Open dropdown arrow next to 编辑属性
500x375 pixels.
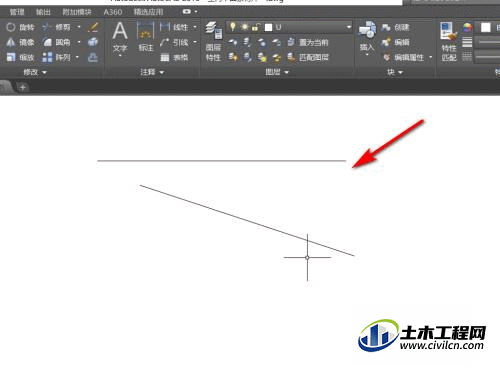click(x=431, y=57)
